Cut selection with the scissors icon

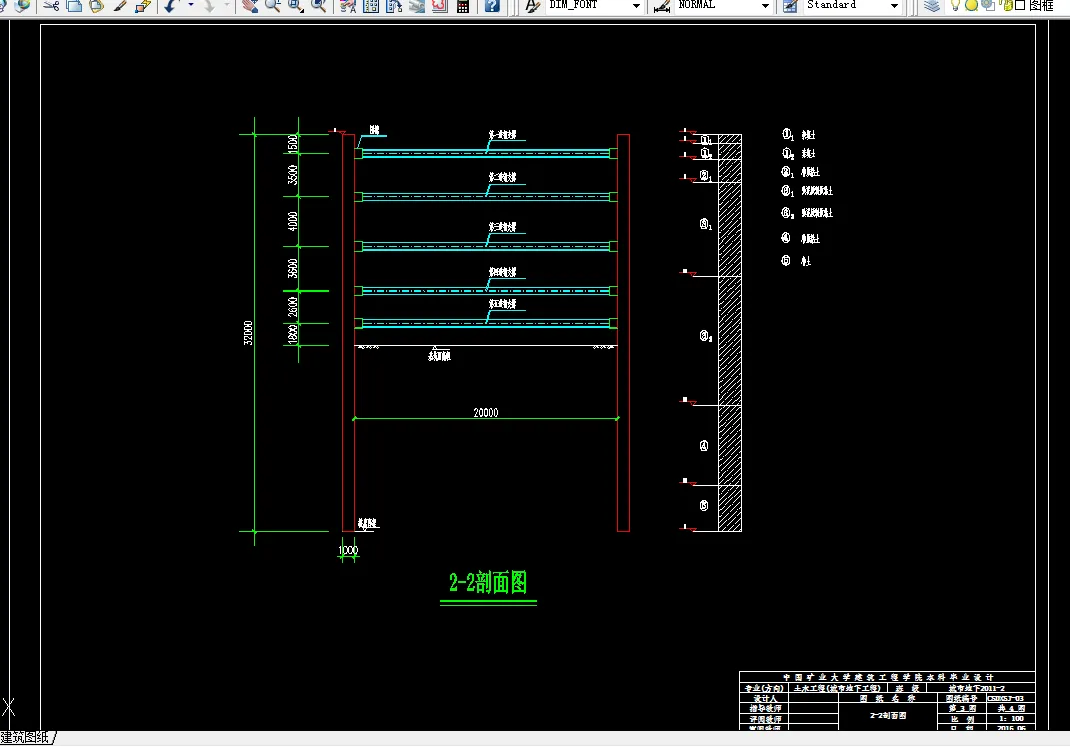pyautogui.click(x=51, y=5)
